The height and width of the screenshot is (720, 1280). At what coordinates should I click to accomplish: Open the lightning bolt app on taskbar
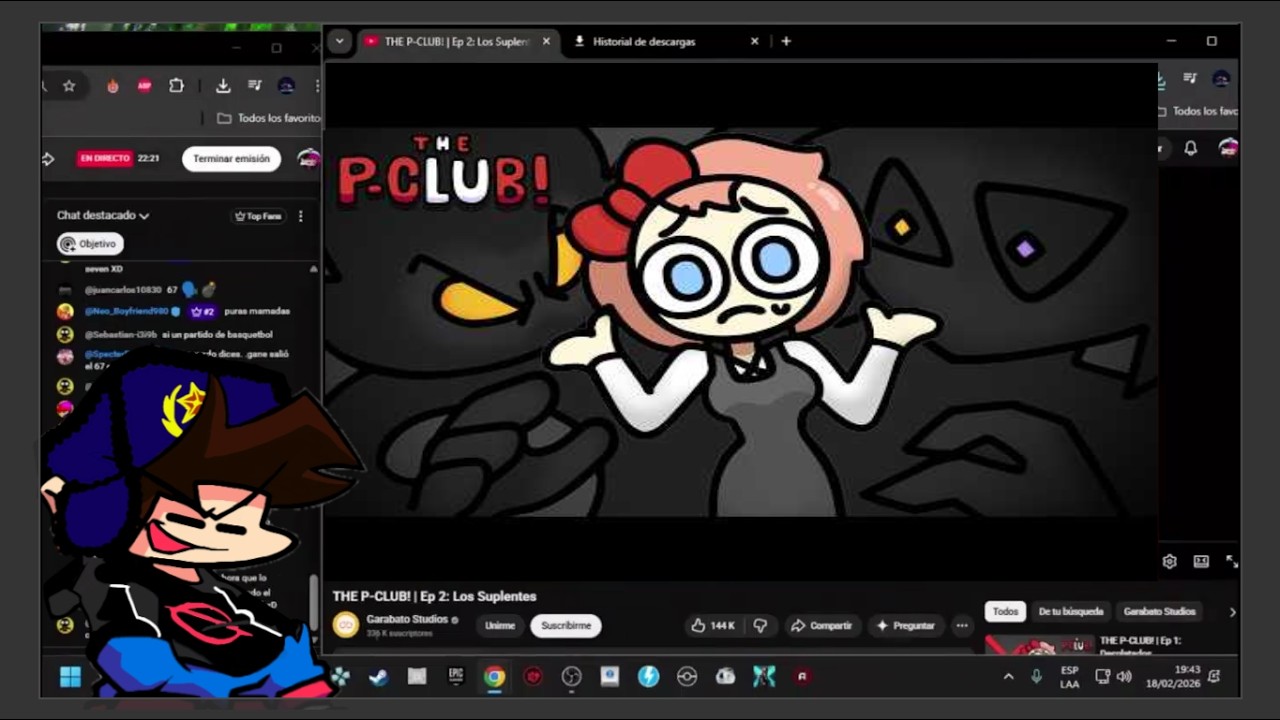tap(648, 677)
